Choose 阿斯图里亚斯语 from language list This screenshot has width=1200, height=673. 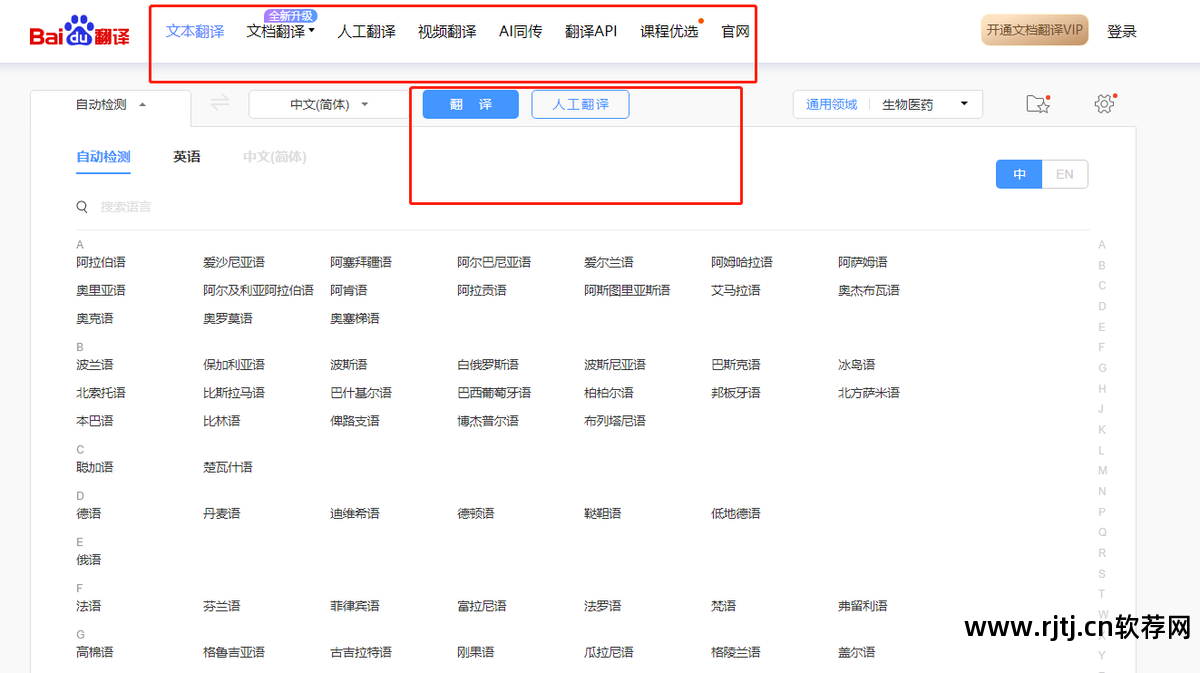tap(627, 290)
